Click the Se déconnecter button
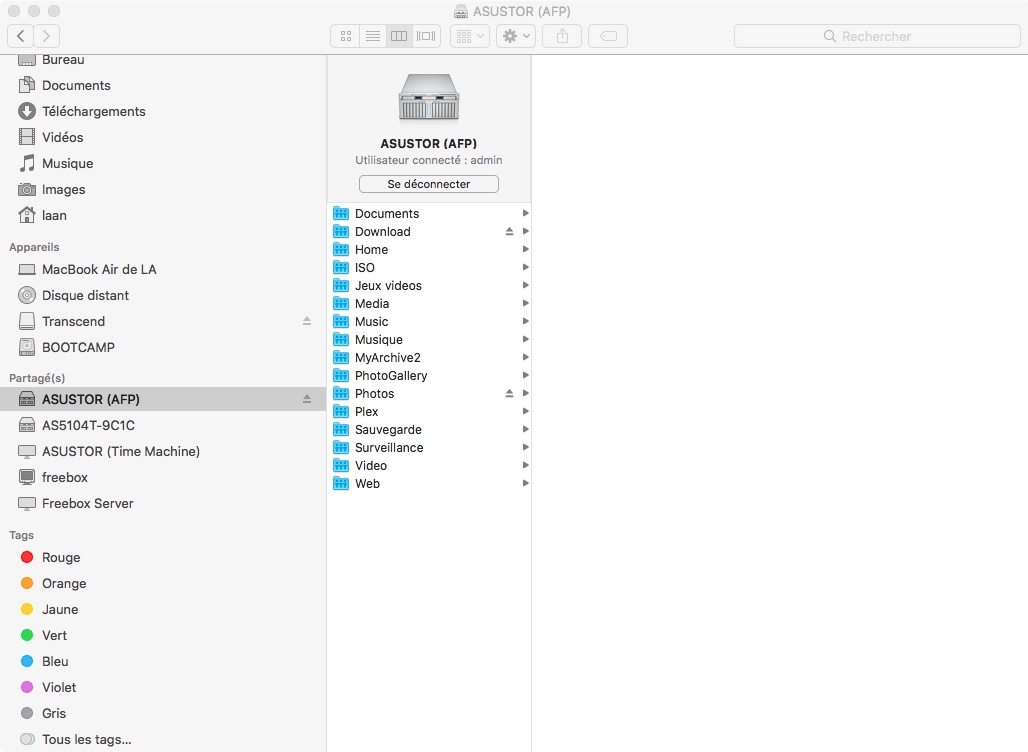 (429, 184)
